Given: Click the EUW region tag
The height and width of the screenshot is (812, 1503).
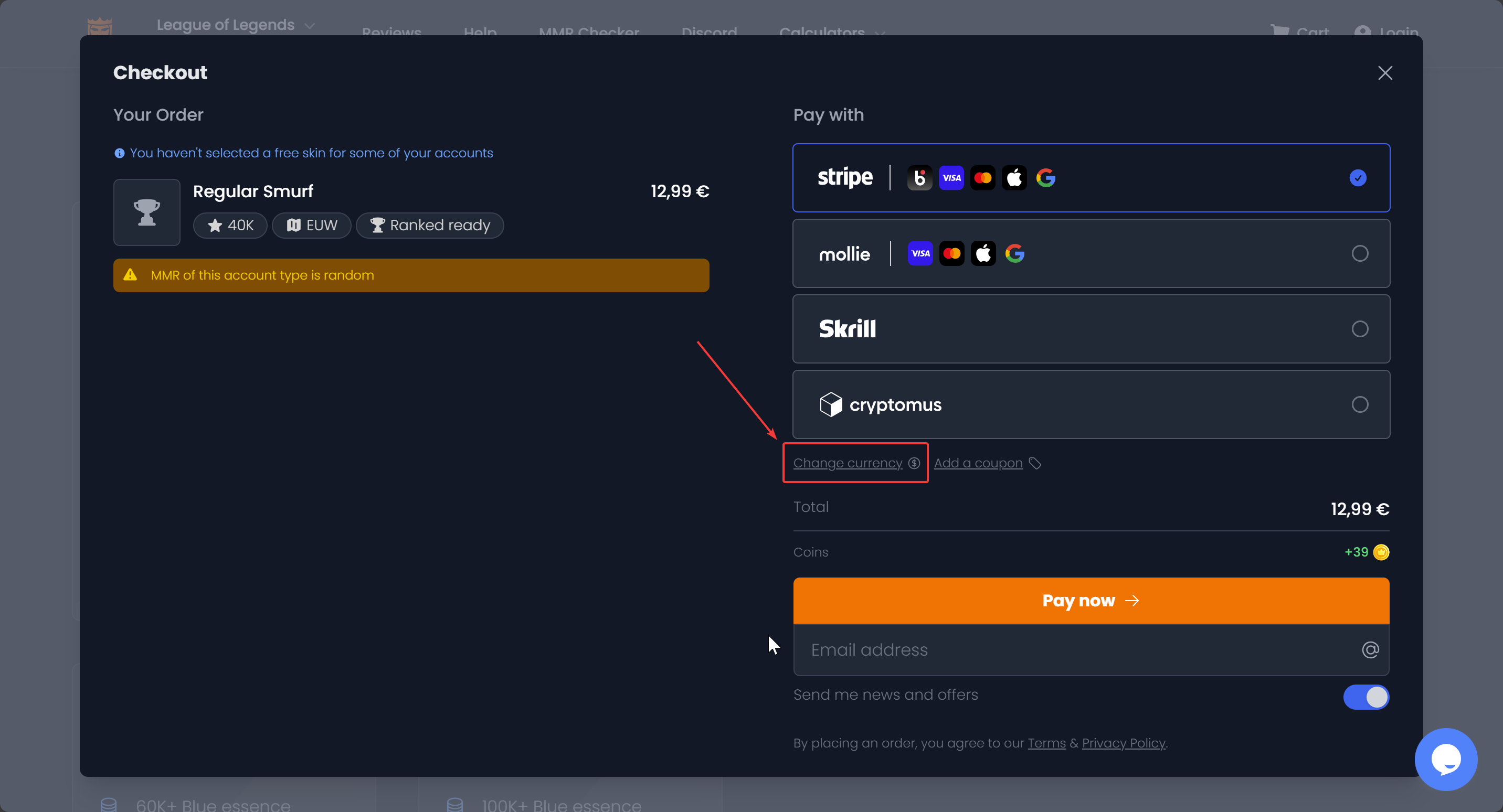Looking at the screenshot, I should [x=312, y=225].
